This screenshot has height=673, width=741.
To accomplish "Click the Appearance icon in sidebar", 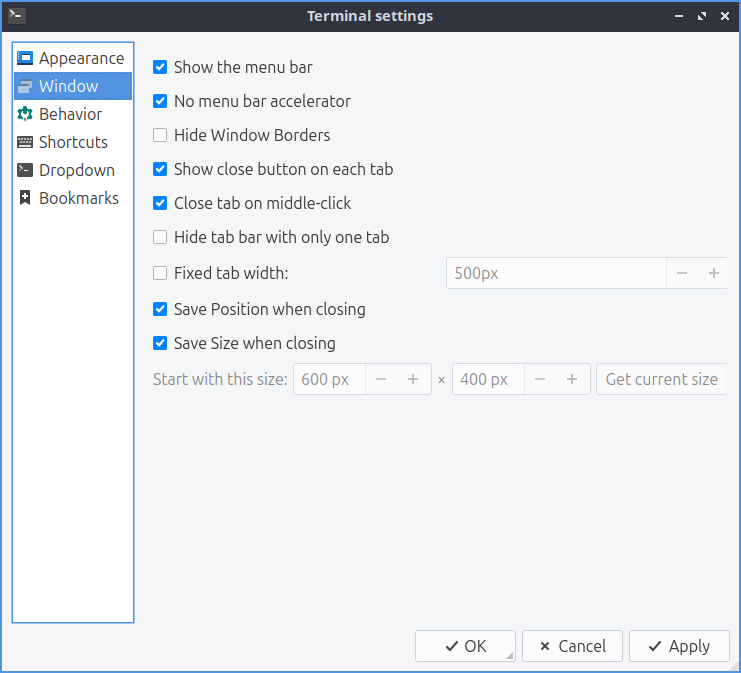I will point(25,58).
